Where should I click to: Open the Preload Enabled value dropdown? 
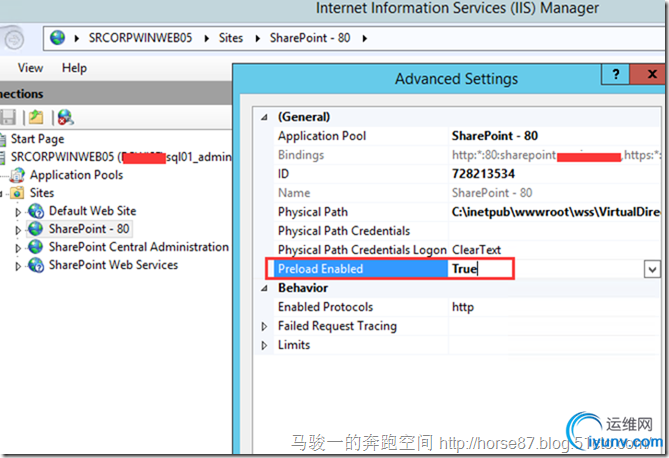(652, 269)
